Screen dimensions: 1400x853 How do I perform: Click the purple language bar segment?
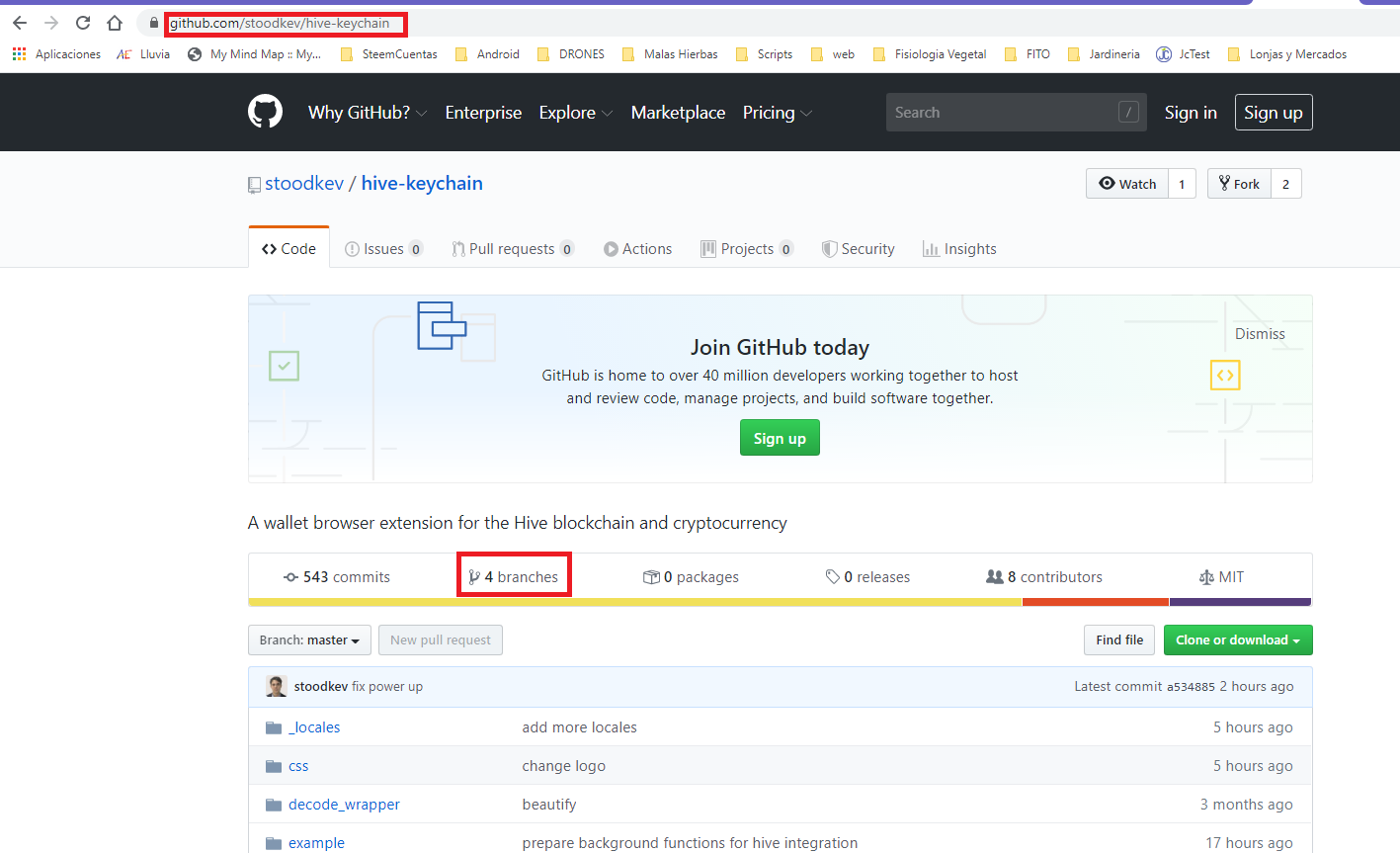tap(1240, 602)
